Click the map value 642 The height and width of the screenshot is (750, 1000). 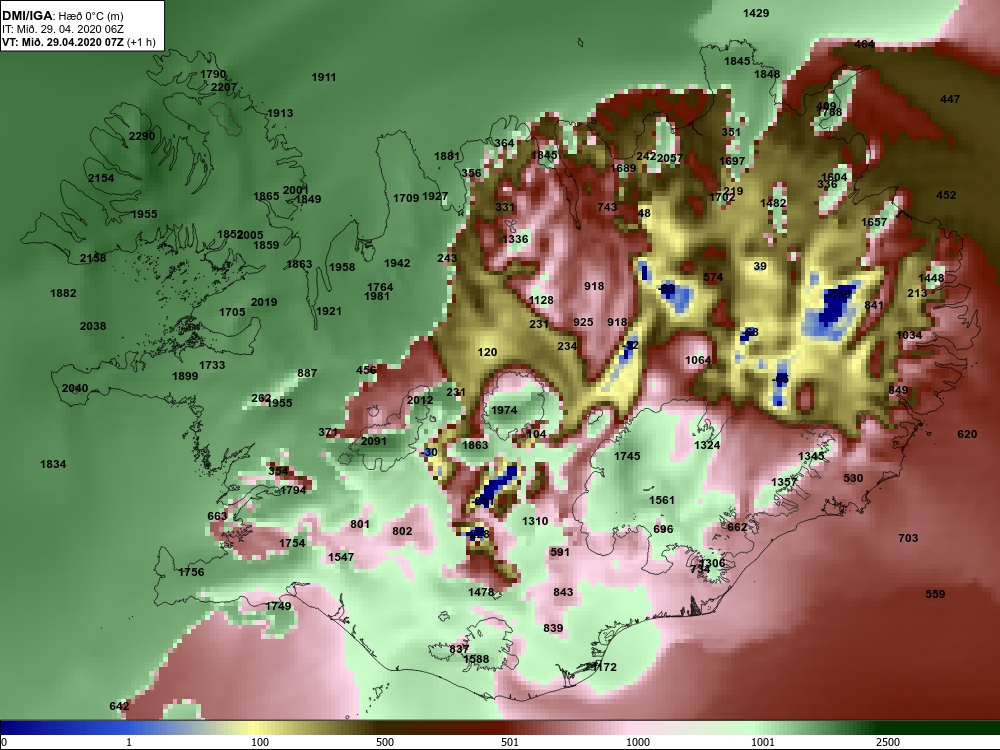point(119,706)
